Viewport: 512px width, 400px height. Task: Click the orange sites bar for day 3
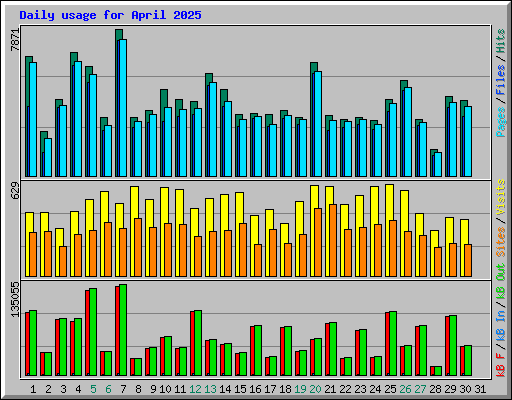click(63, 262)
